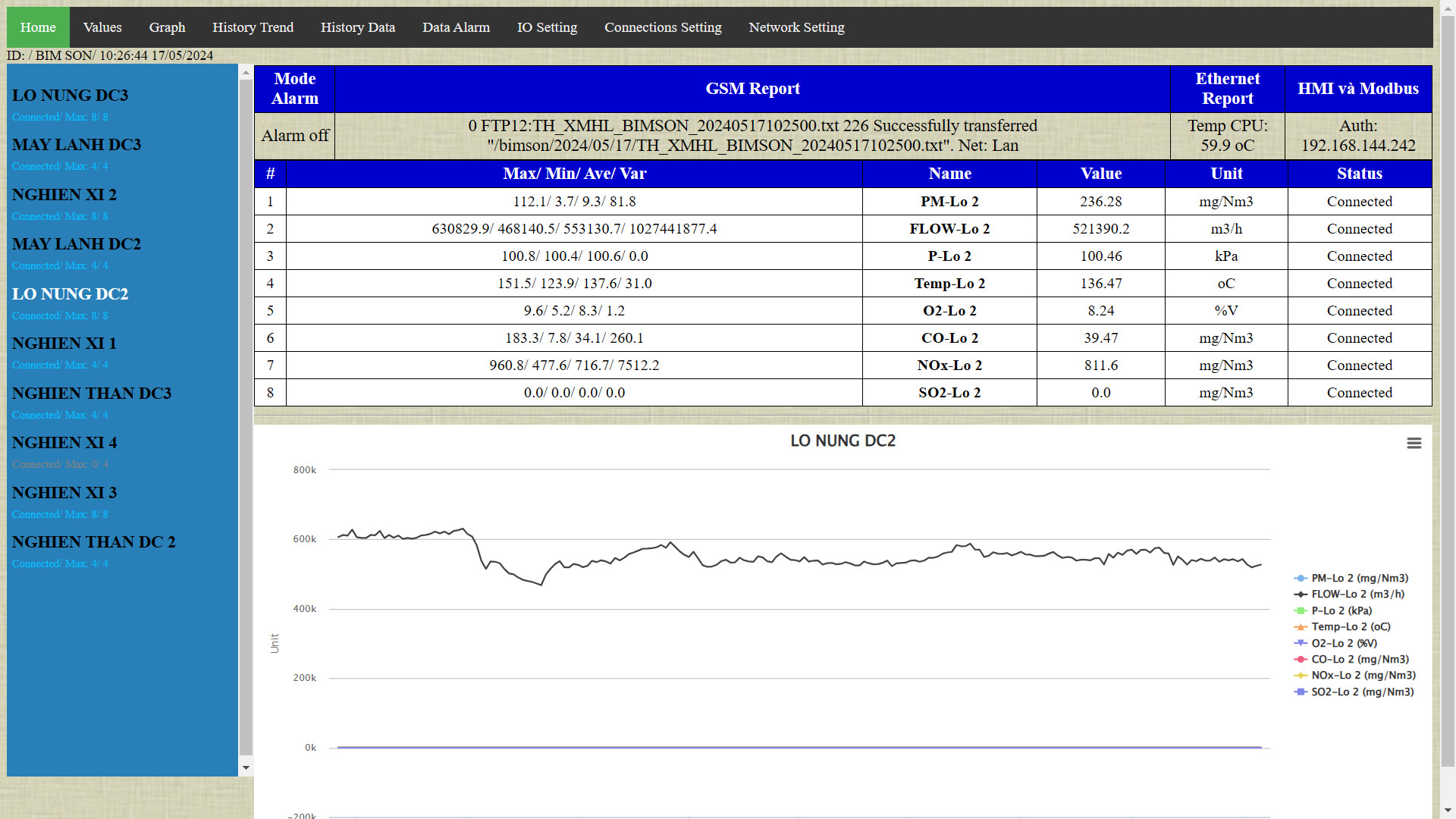
Task: Toggle FLOW-Lo 2 legend entry
Action: [x=1357, y=595]
